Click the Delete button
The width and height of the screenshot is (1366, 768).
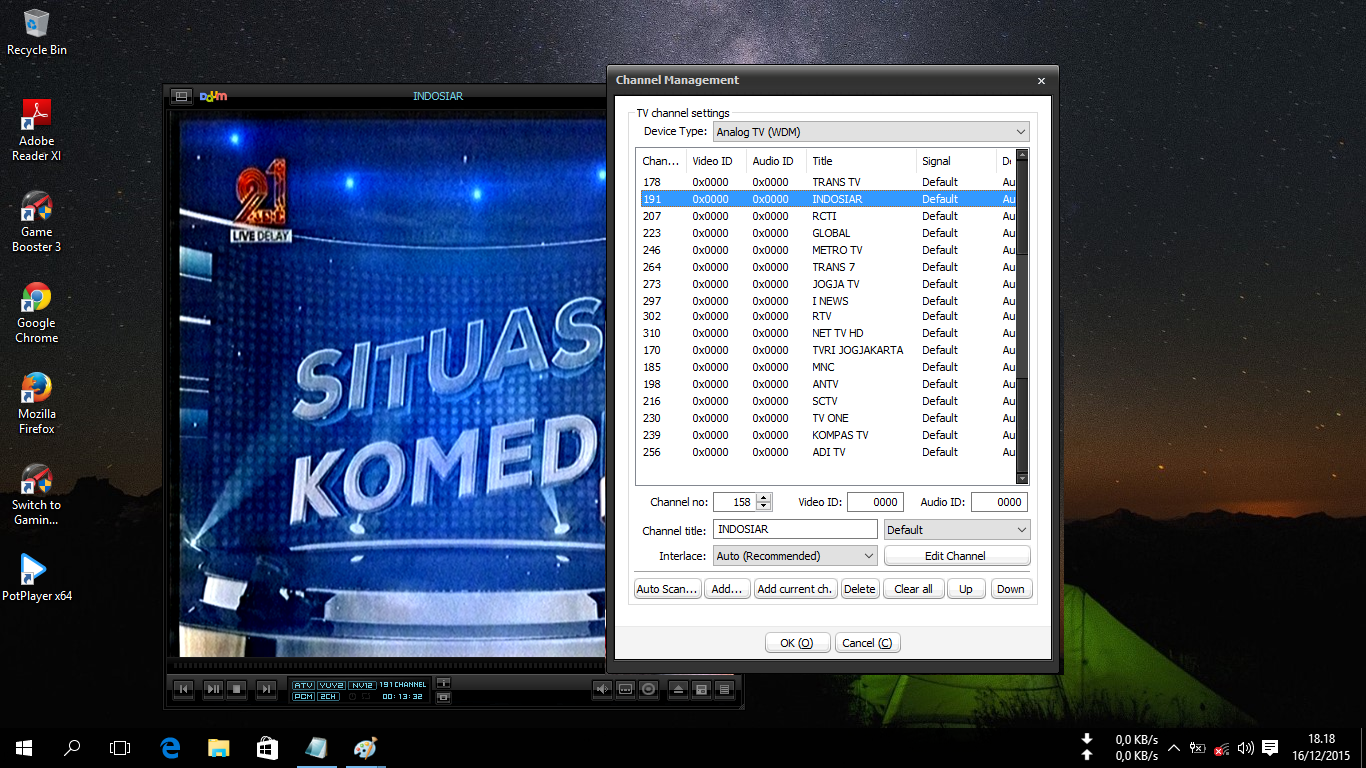[x=860, y=589]
